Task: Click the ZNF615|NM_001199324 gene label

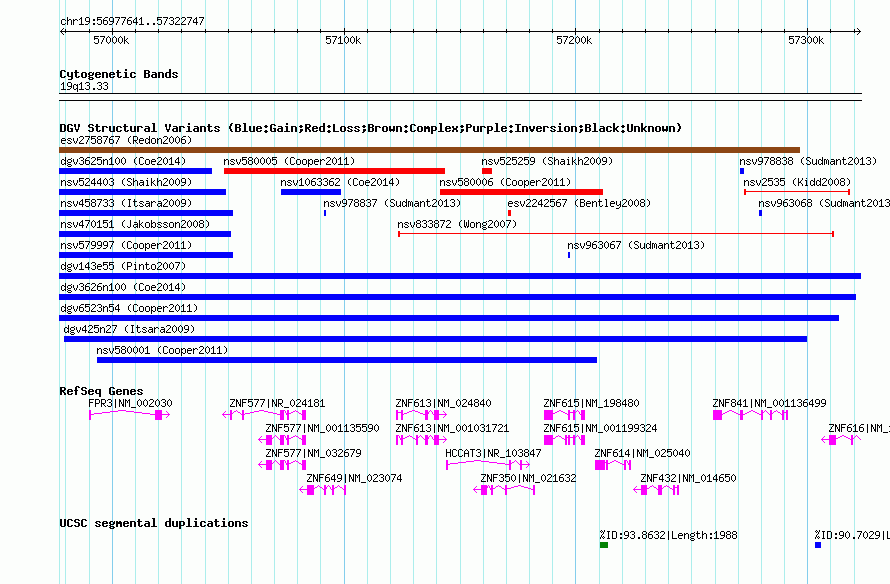Action: [x=601, y=428]
